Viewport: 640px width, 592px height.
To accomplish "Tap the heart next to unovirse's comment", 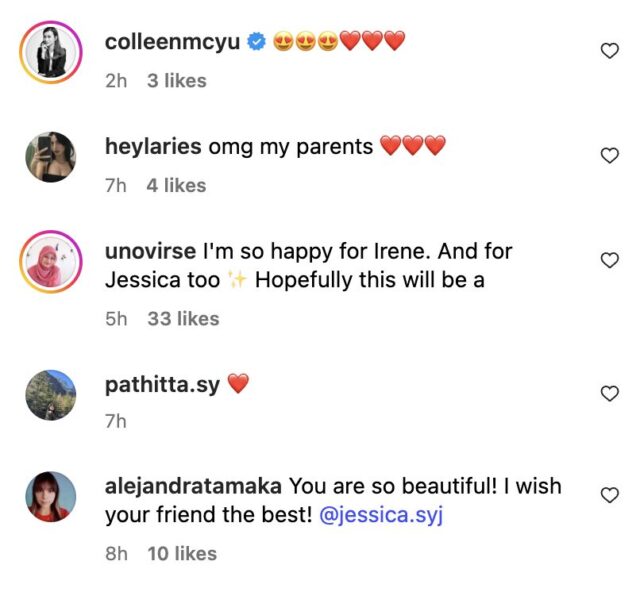I will coord(609,260).
